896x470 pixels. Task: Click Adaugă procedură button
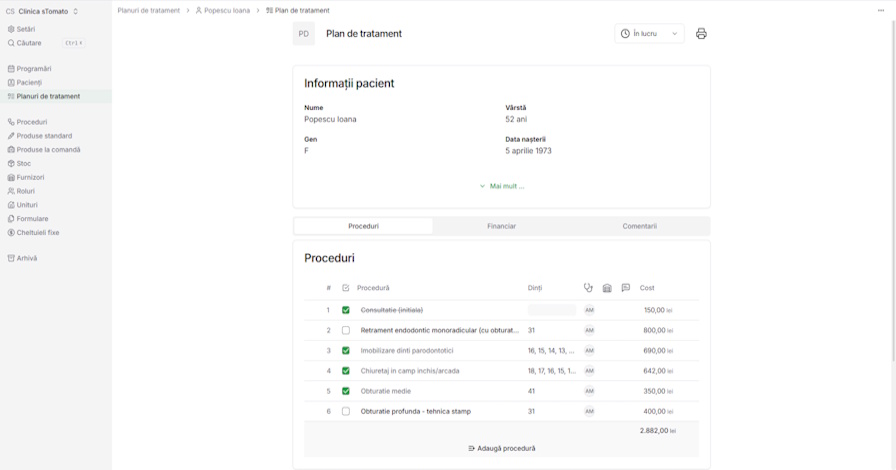(501, 448)
